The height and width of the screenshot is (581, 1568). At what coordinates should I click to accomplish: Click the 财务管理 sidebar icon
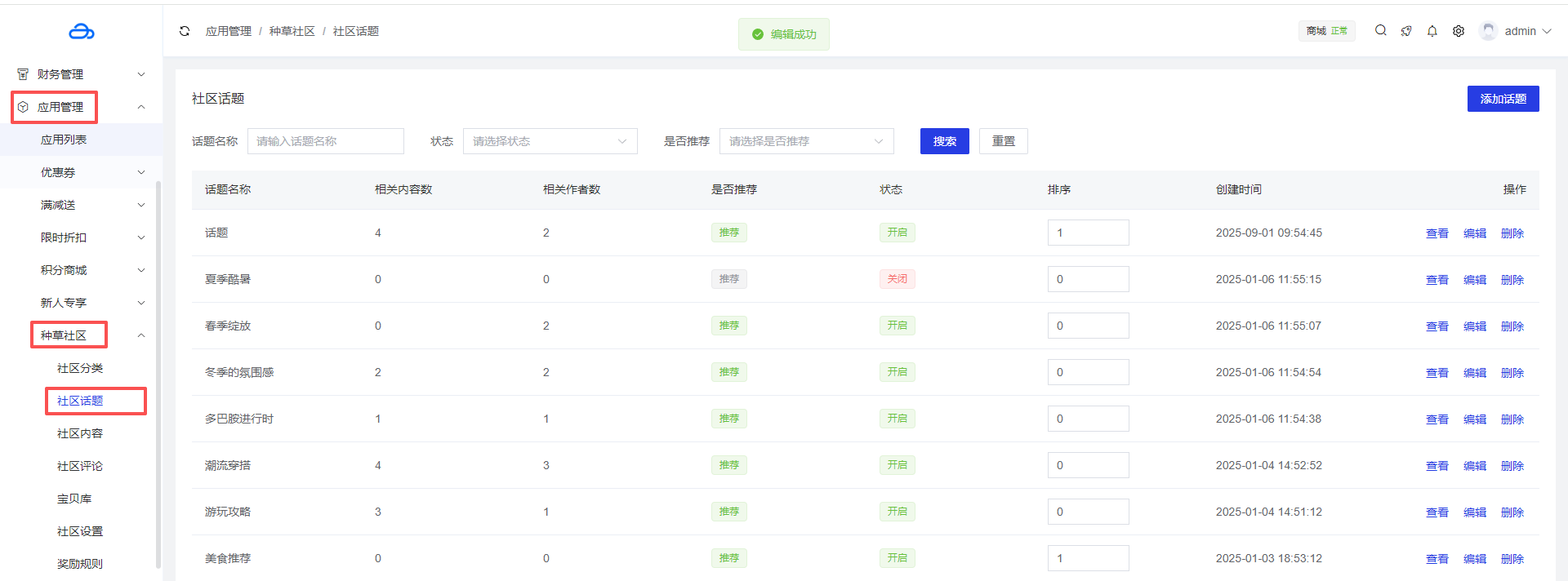pos(23,74)
